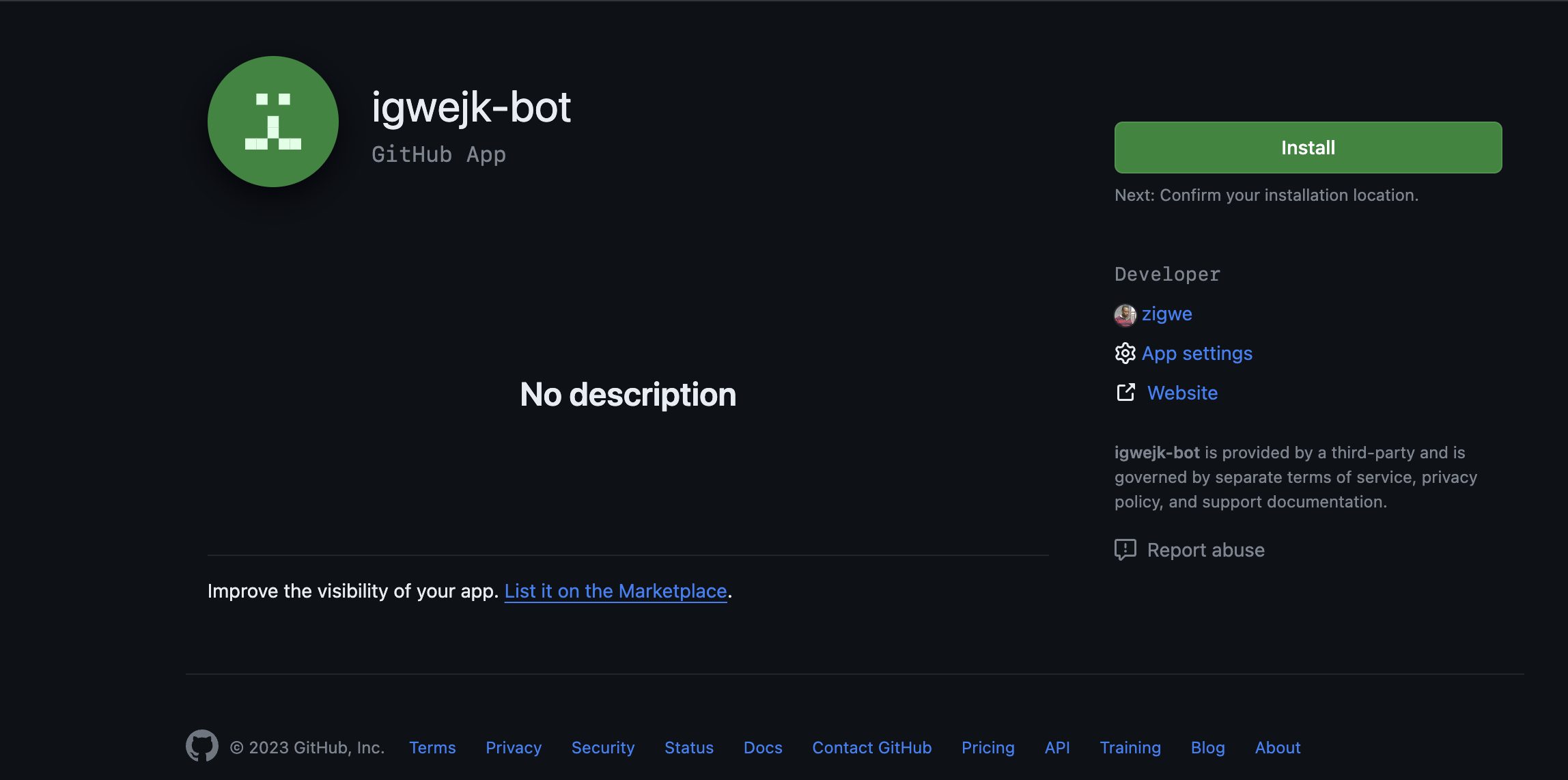This screenshot has height=780, width=1568.
Task: Click 'Next: Confirm your installation location.' text
Action: [x=1266, y=195]
